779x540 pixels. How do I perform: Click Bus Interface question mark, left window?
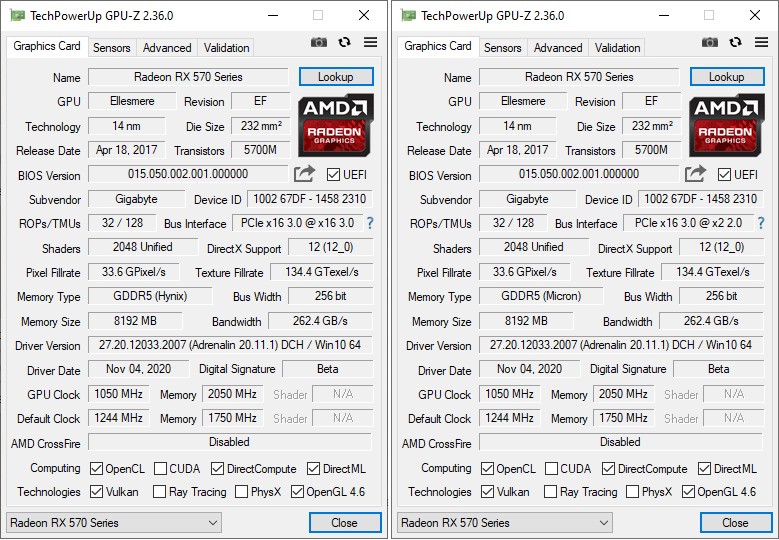click(370, 223)
